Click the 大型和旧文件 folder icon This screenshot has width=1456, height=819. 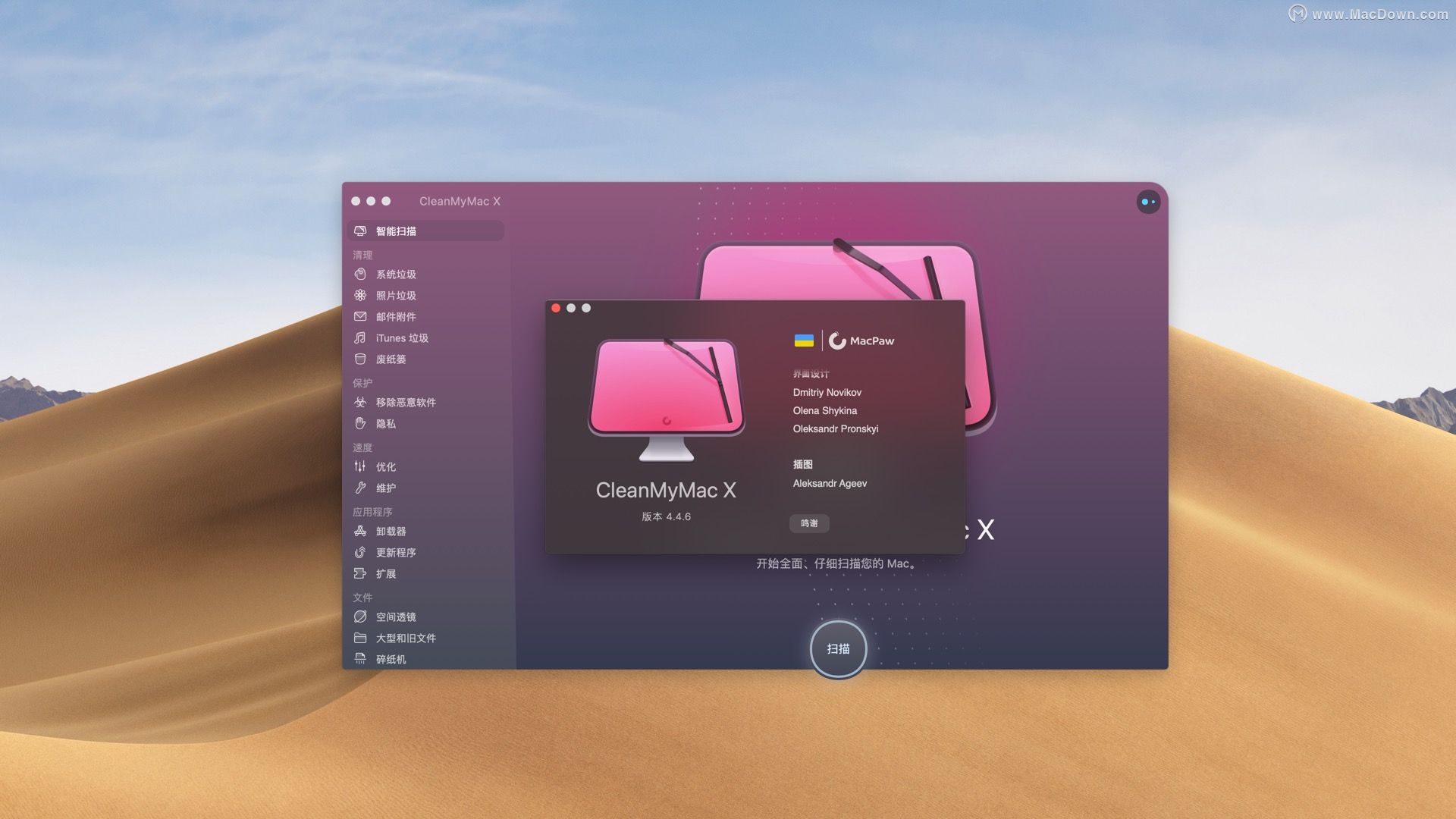(x=360, y=638)
